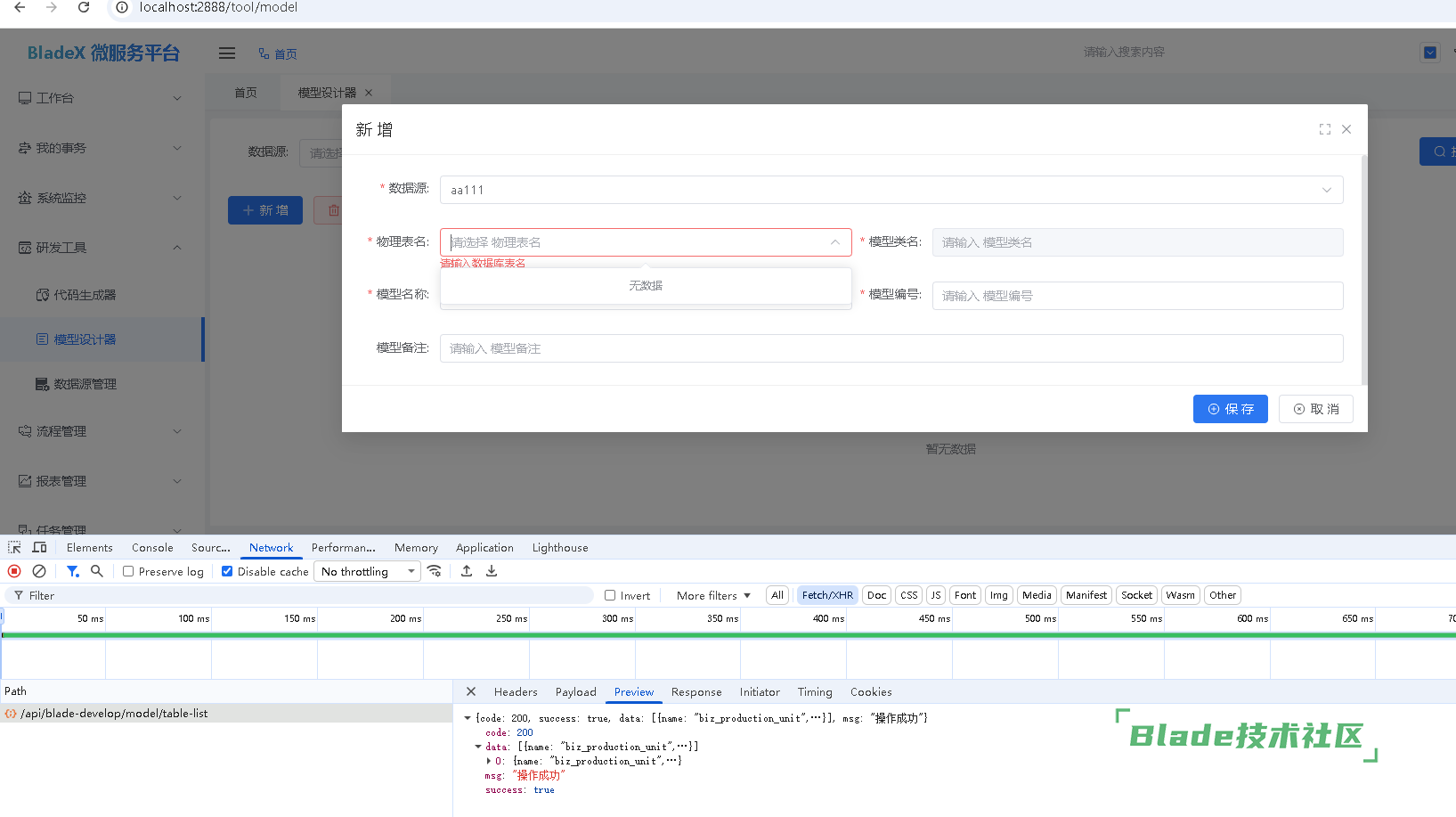1456x817 pixels.
Task: Click the clear network log icon
Action: pyautogui.click(x=39, y=571)
